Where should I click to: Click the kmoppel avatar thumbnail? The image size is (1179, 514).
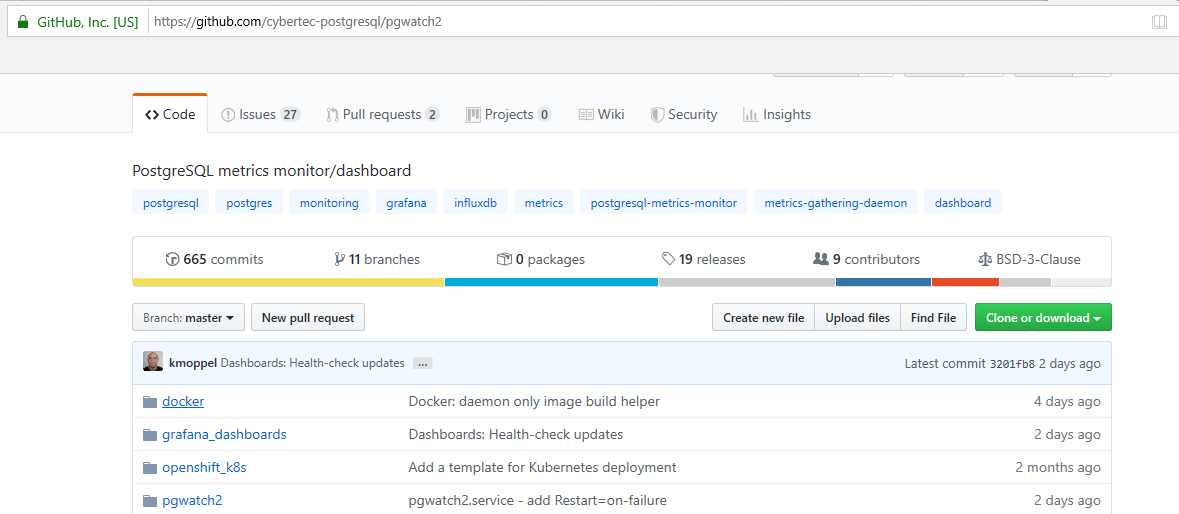(153, 362)
